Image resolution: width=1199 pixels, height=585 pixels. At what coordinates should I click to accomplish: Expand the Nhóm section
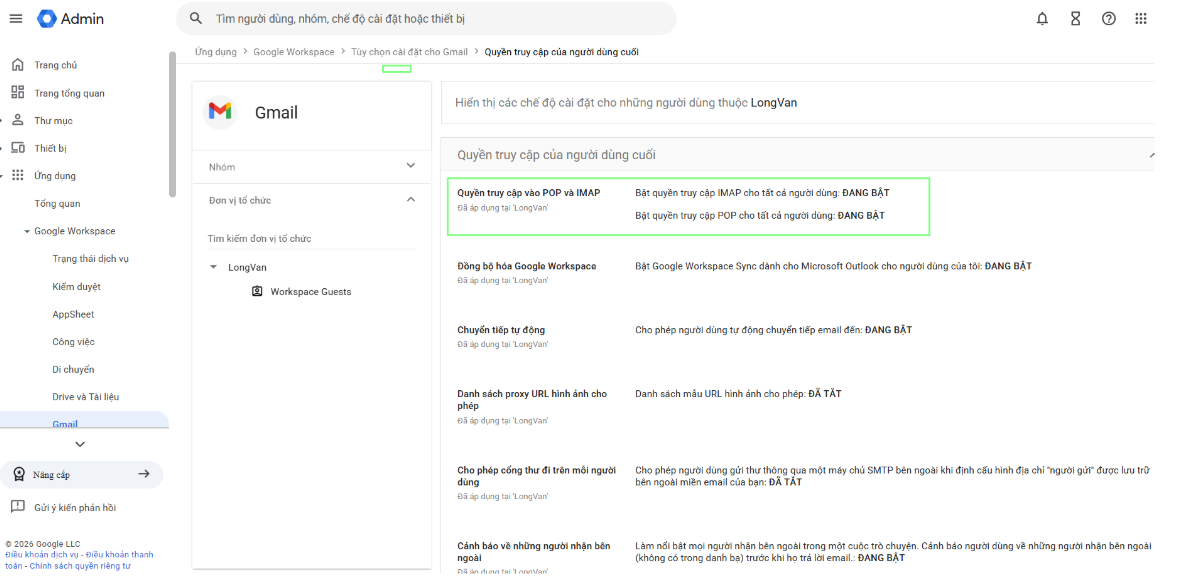click(x=411, y=166)
